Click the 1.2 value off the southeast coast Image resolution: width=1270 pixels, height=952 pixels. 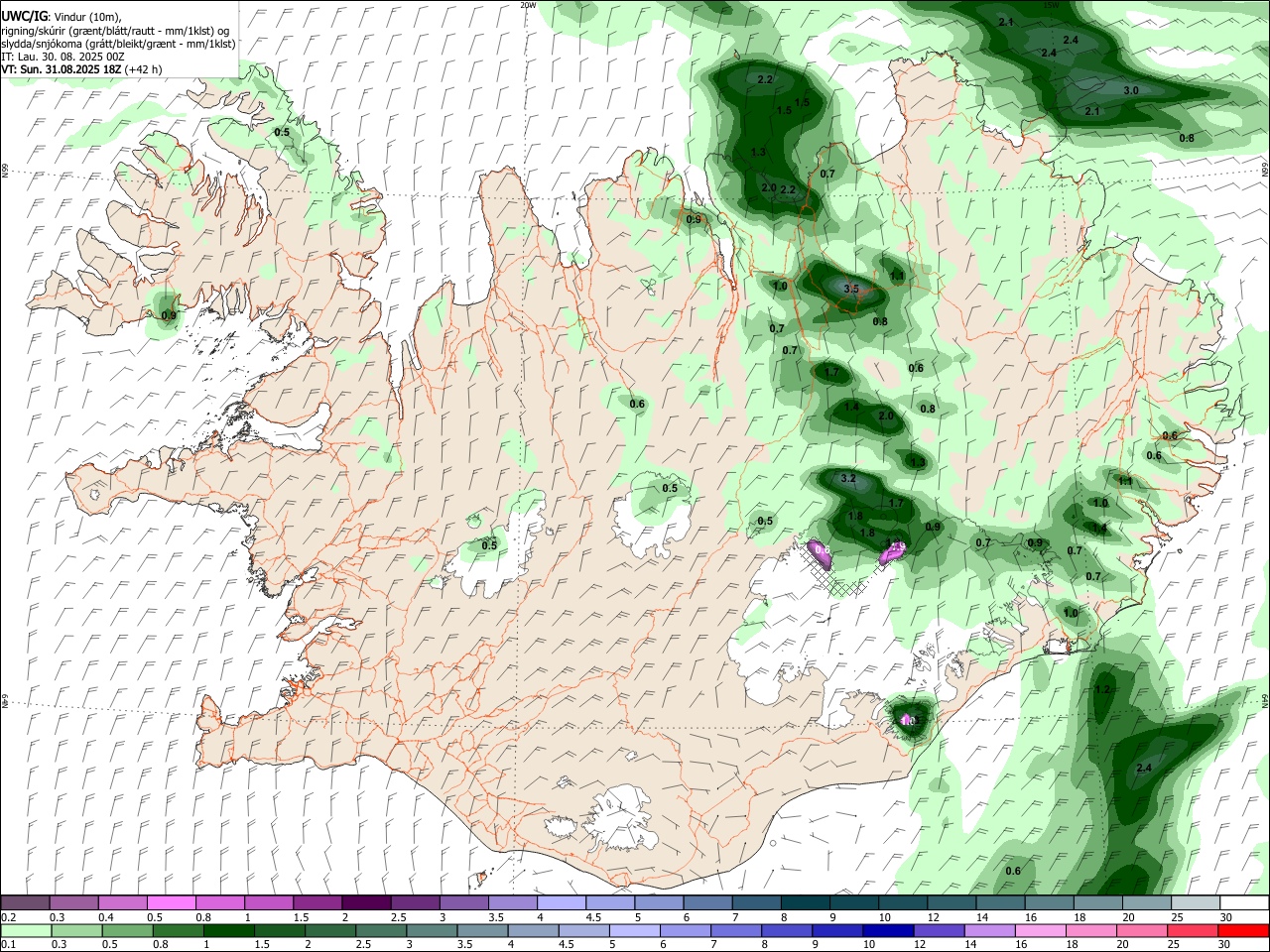pos(1102,689)
